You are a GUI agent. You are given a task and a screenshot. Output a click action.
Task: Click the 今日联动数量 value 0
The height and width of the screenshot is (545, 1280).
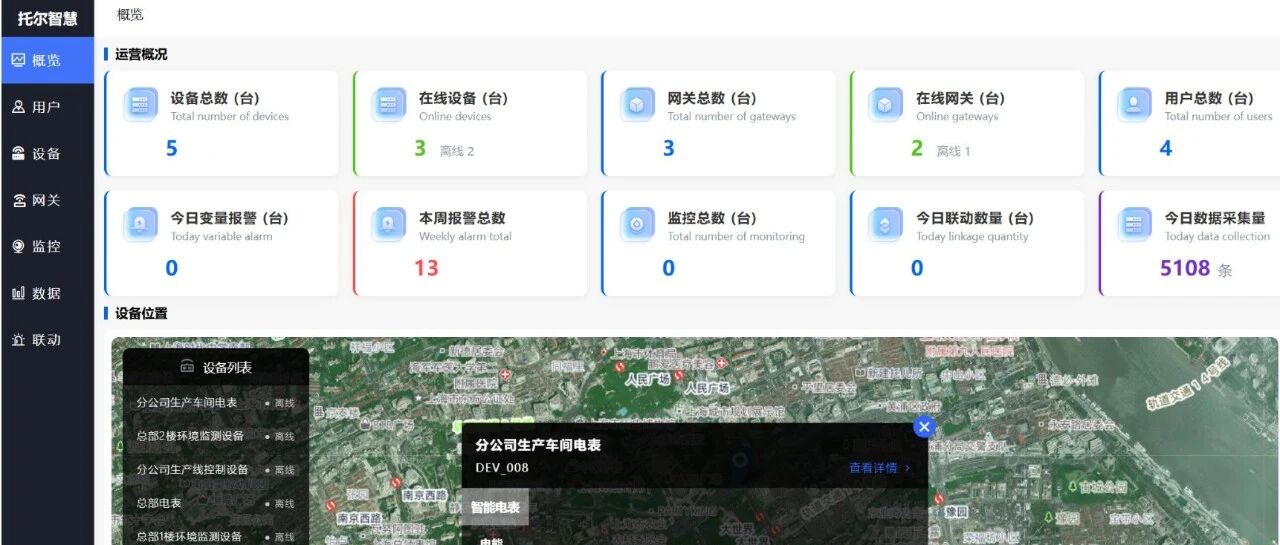click(917, 268)
